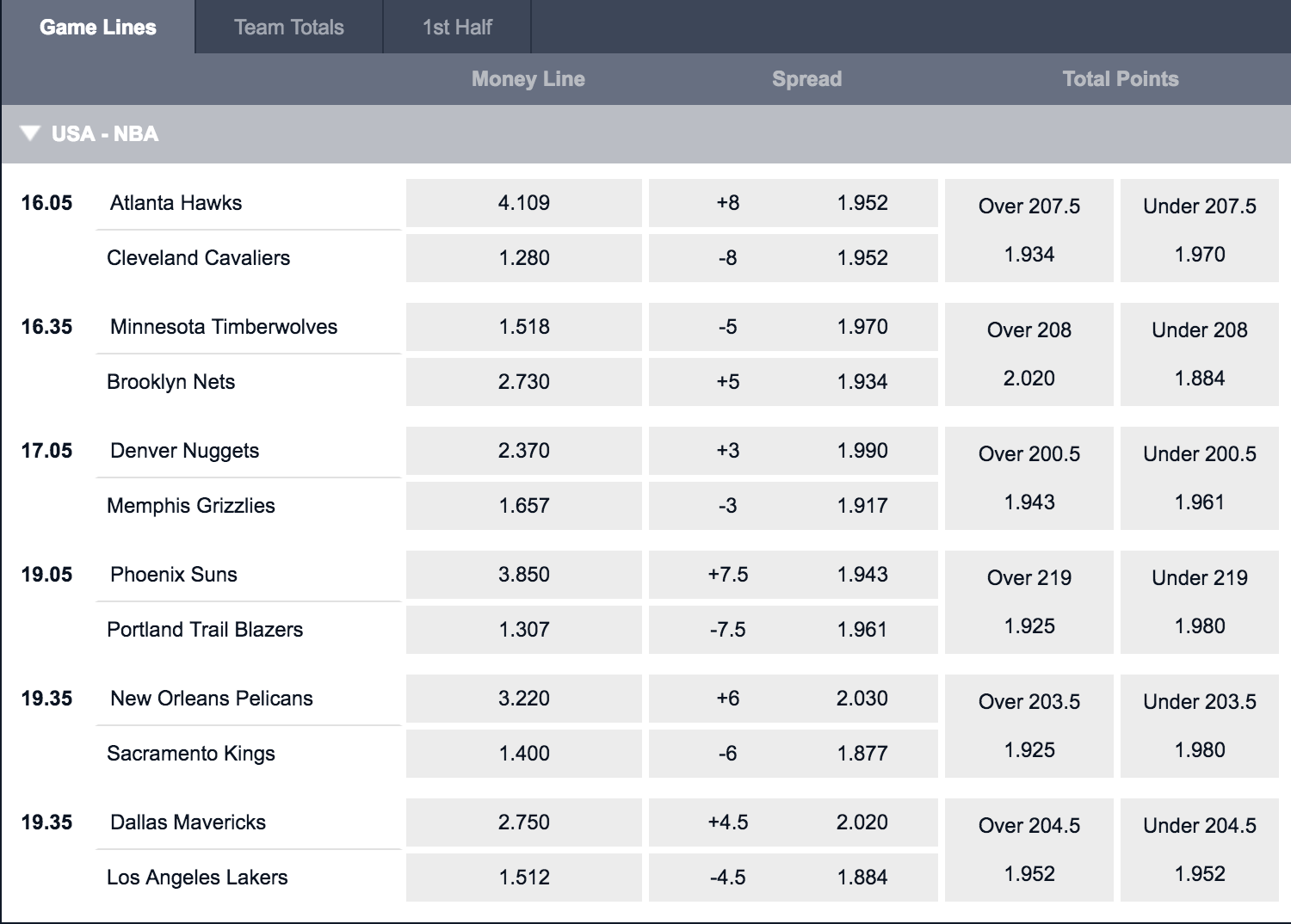
Task: Click the Sacramento Kings team name
Action: [191, 754]
